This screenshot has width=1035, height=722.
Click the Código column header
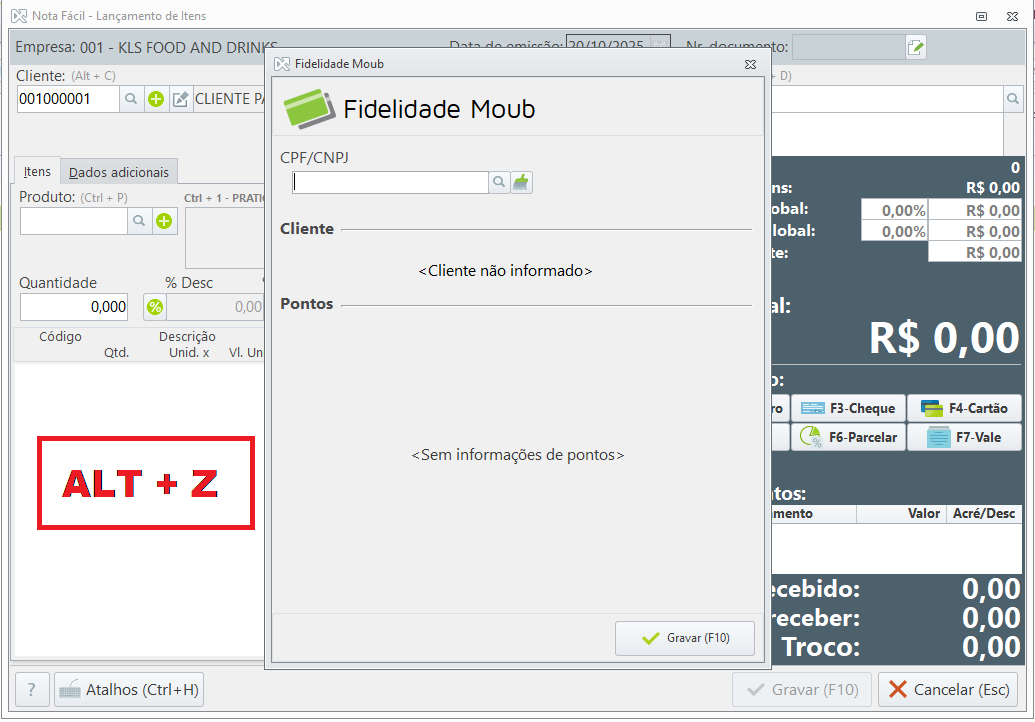[60, 337]
